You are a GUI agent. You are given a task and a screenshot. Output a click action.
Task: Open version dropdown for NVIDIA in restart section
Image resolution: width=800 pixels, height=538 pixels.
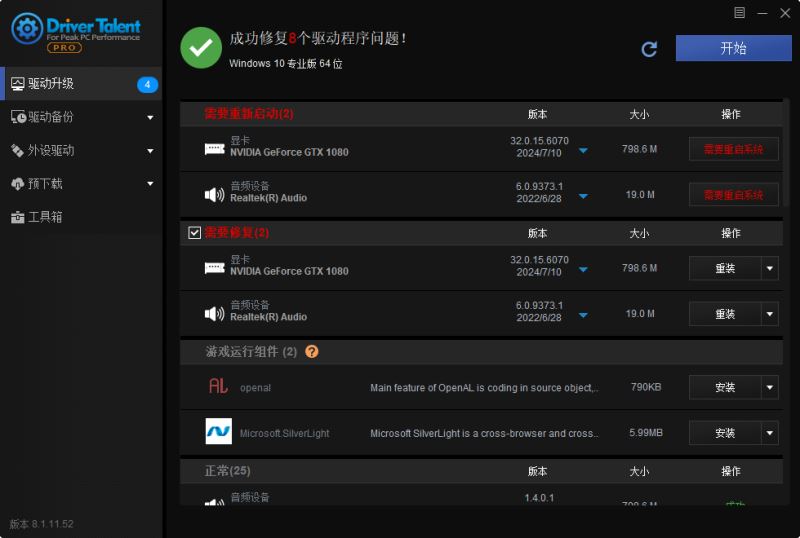pyautogui.click(x=583, y=151)
